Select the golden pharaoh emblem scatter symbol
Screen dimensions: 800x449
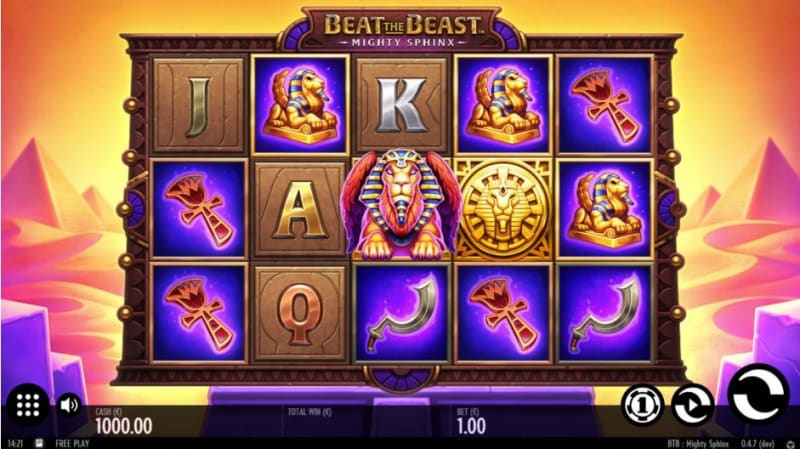click(x=504, y=209)
